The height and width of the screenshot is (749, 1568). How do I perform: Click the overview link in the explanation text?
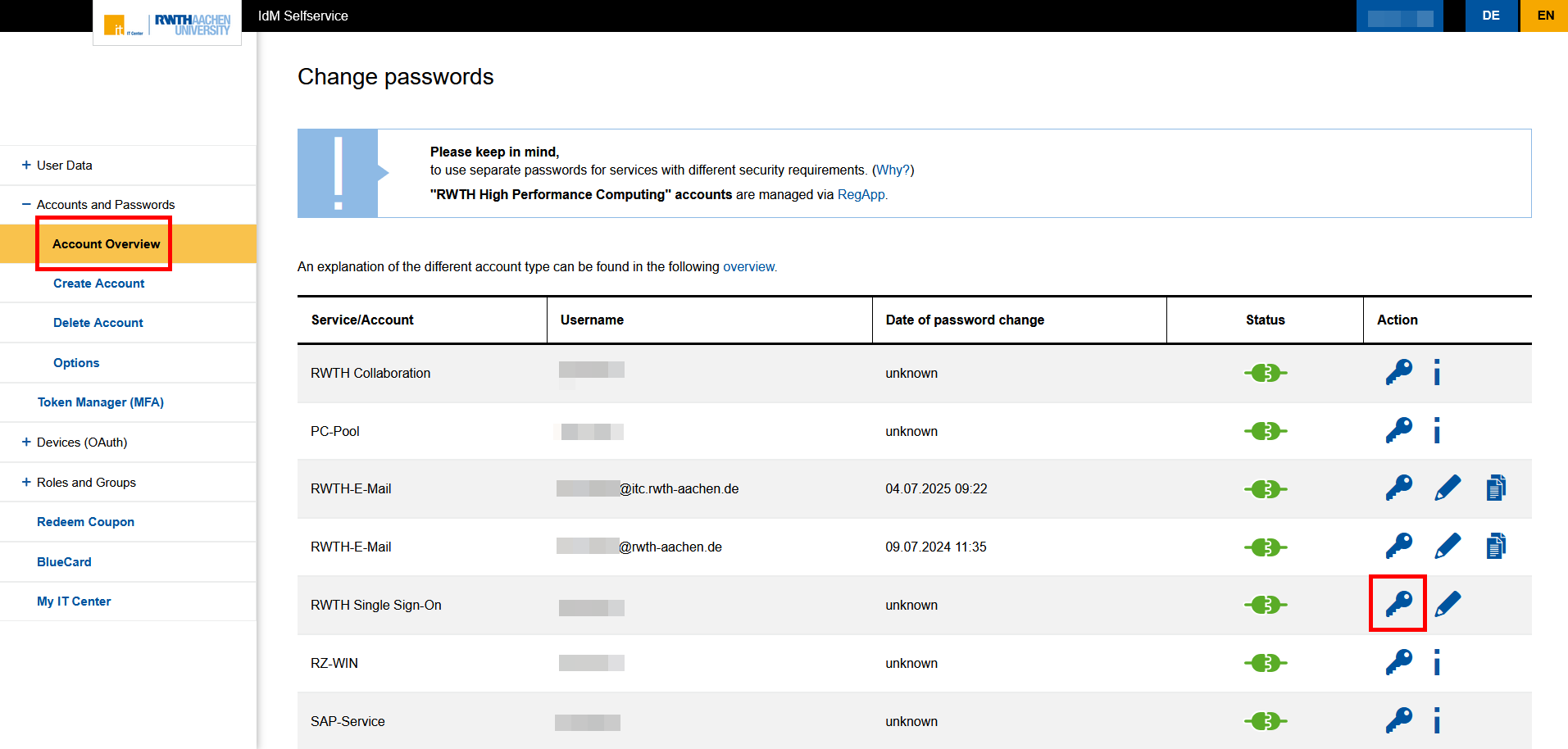point(748,266)
